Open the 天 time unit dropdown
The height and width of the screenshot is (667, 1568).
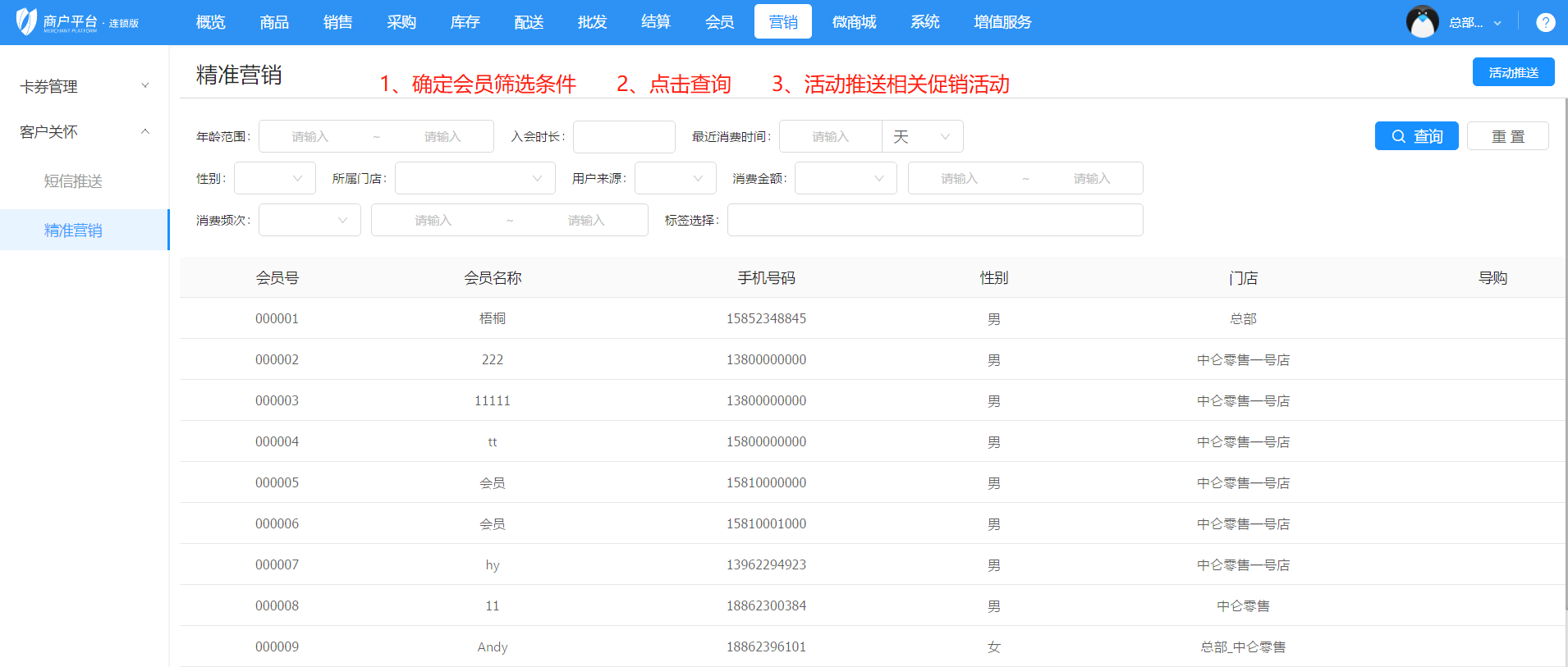coord(922,136)
